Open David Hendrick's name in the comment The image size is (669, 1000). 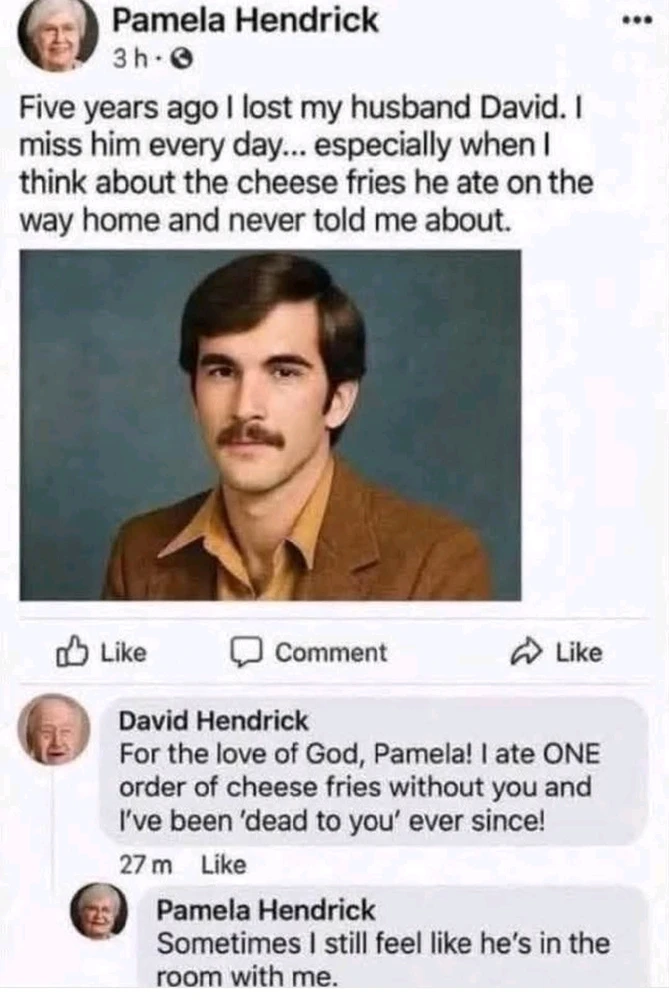pyautogui.click(x=214, y=720)
